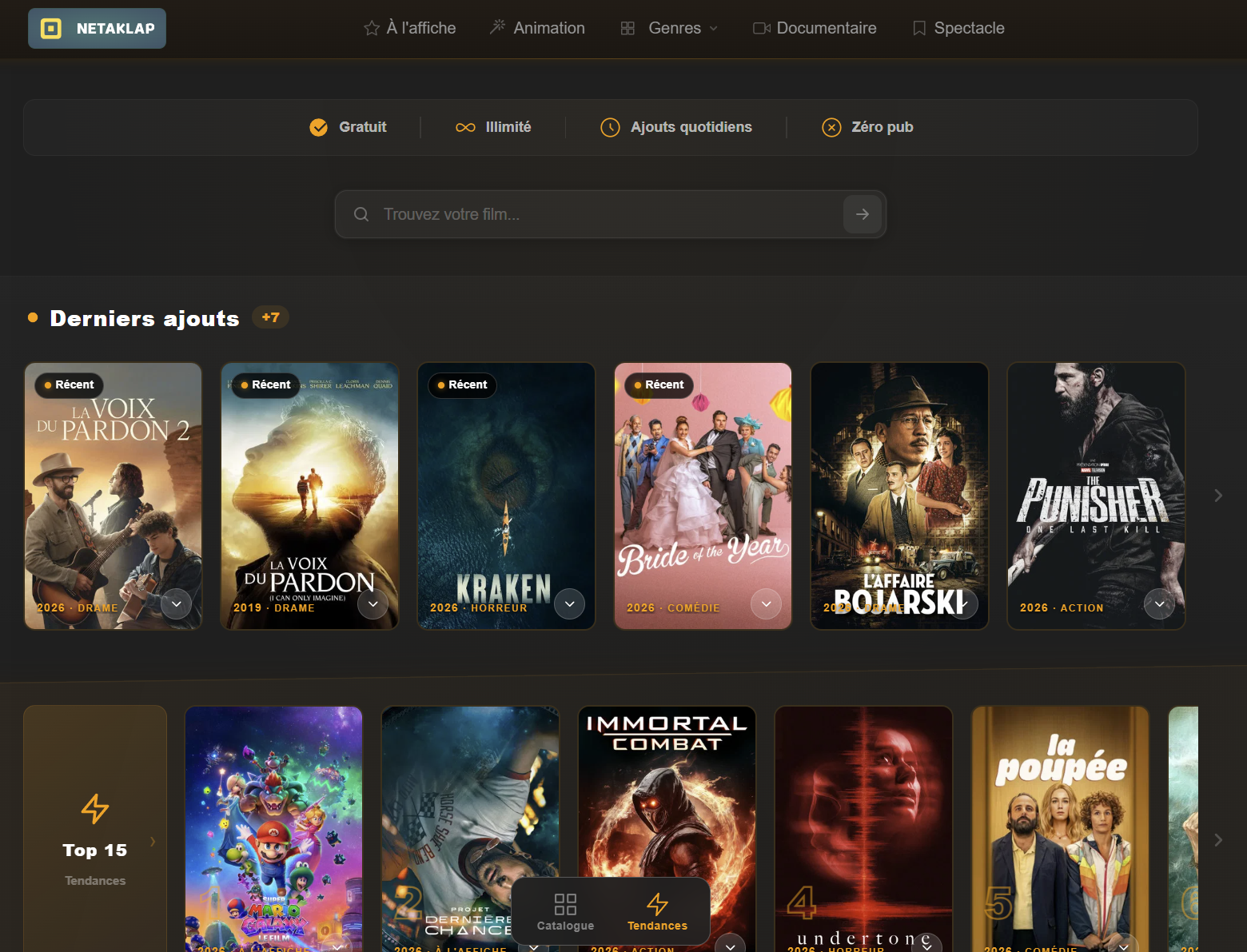This screenshot has height=952, width=1247.
Task: Click the Récent badge on Bride of the Year
Action: [659, 385]
